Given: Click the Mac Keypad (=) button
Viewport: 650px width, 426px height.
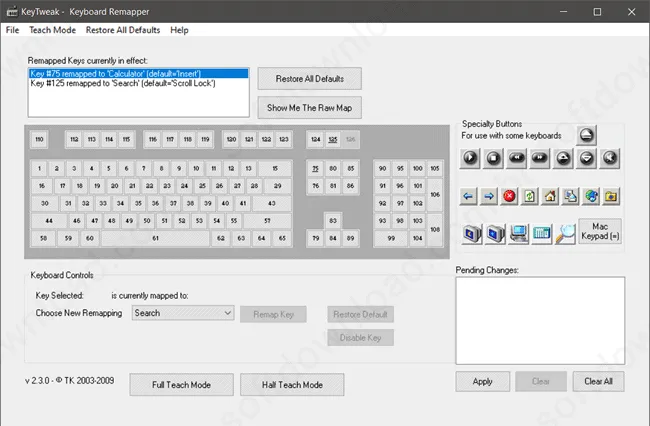Looking at the screenshot, I should (600, 231).
